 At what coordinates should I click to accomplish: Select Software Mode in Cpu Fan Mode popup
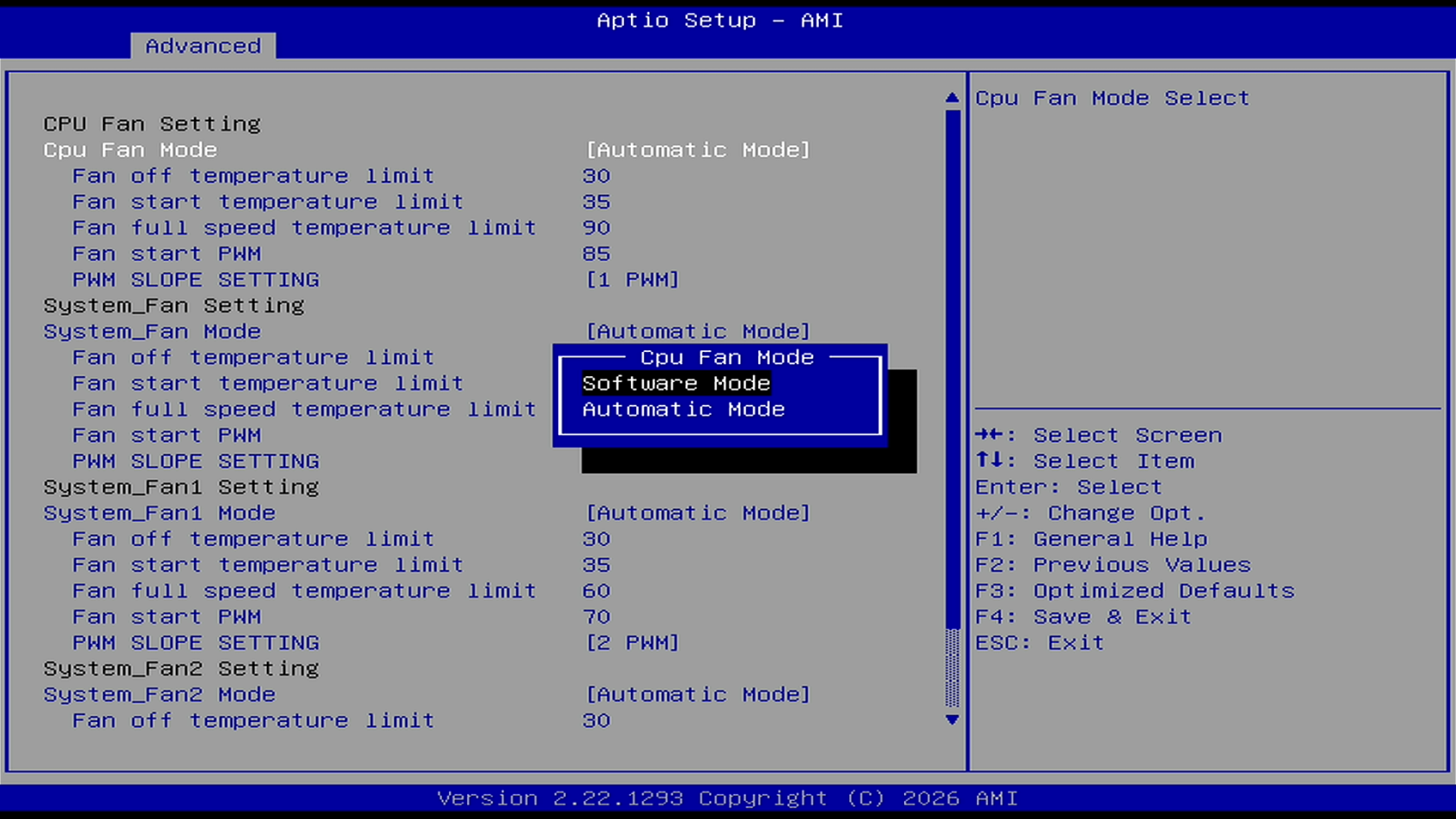[x=676, y=383]
